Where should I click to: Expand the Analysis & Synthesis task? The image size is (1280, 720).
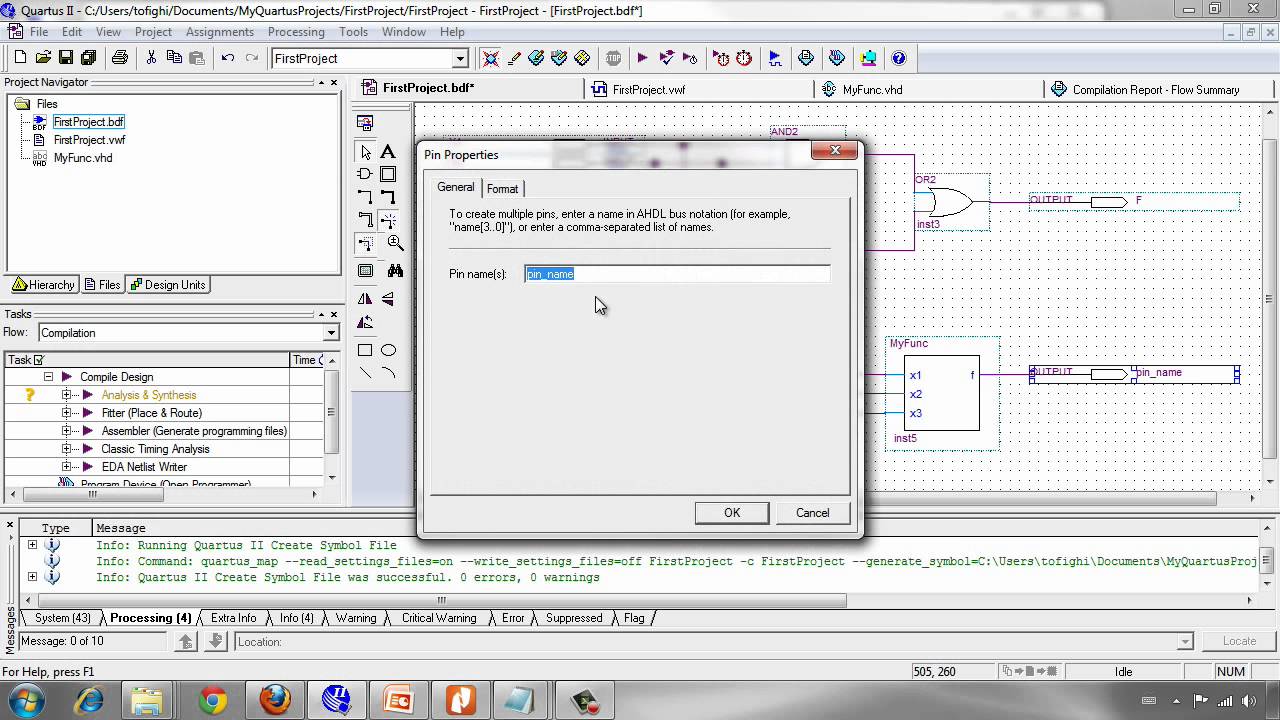tap(67, 395)
